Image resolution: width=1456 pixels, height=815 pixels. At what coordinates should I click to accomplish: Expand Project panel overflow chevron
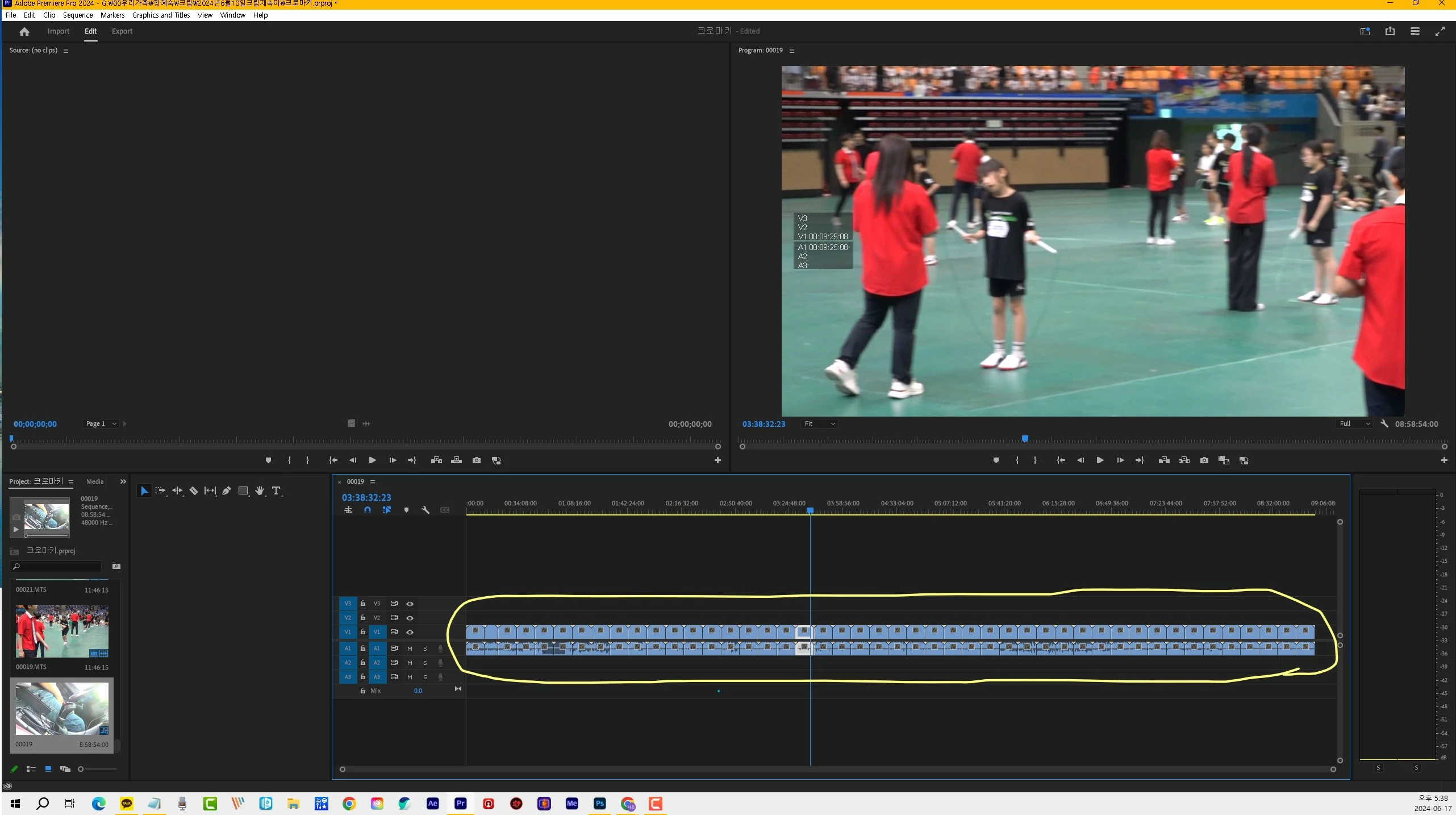point(123,481)
